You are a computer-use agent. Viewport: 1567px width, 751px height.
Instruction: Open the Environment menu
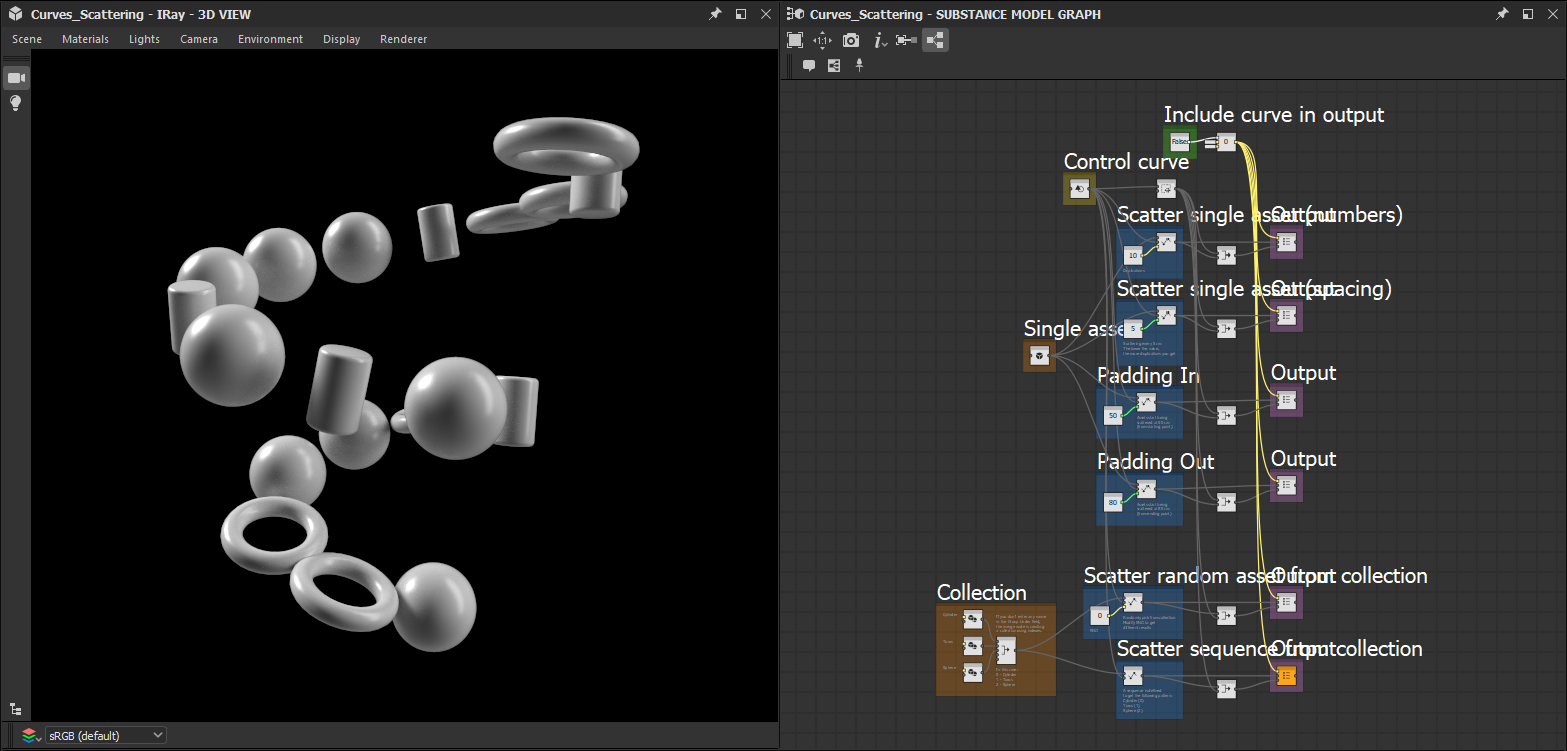pyautogui.click(x=268, y=39)
